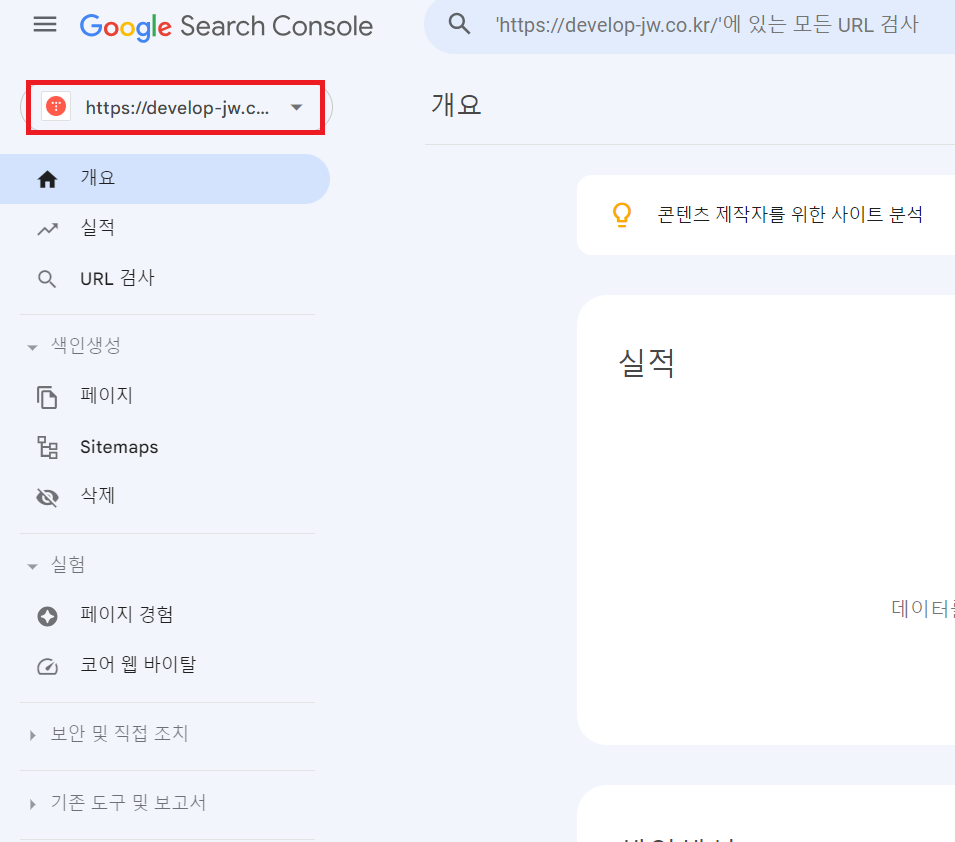This screenshot has height=842, width=955.
Task: Click the crossed-eye icon beside 삭제
Action: pos(48,497)
